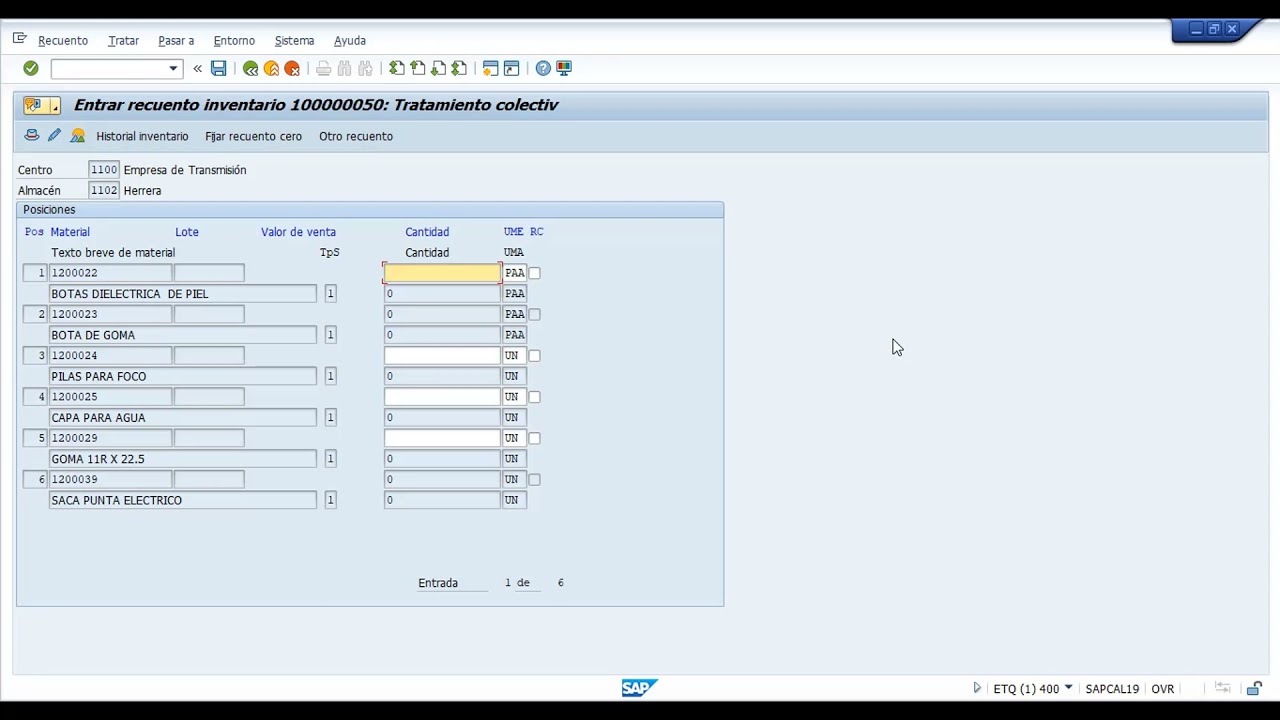Tick the RC checkbox for material 1200022
The image size is (1280, 720).
(x=534, y=273)
